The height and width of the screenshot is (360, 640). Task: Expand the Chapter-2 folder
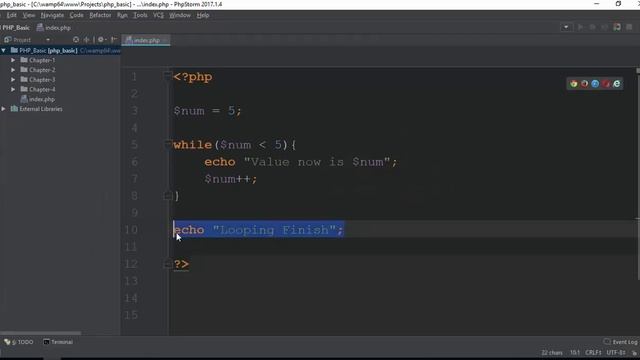13,70
